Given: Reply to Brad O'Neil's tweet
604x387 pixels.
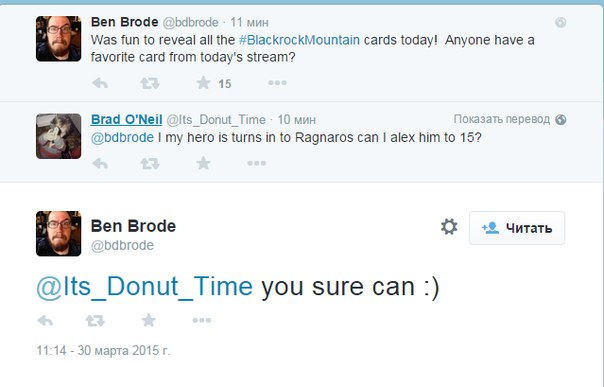Looking at the screenshot, I should (x=100, y=164).
